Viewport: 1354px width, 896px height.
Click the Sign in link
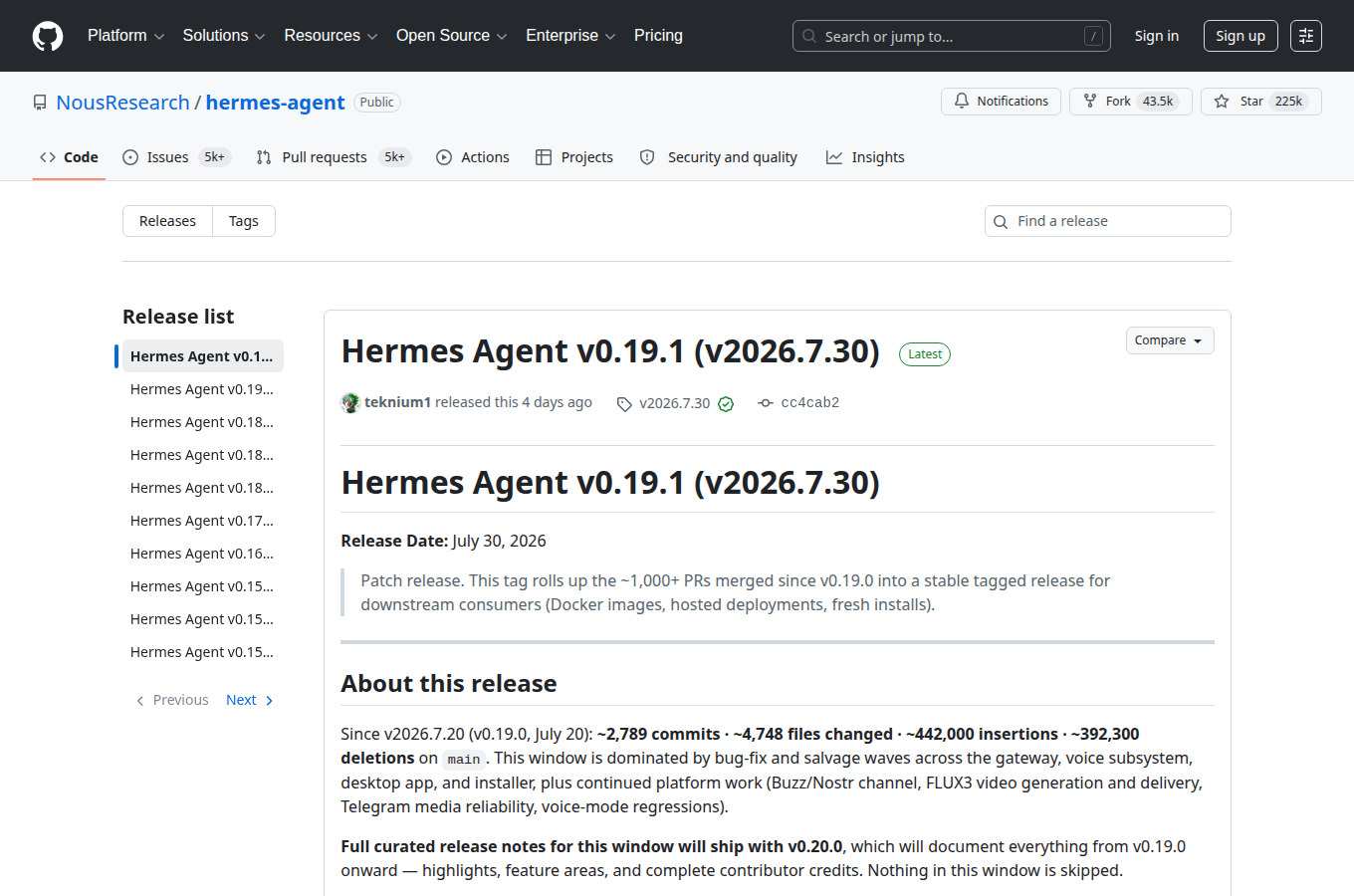[x=1156, y=36]
